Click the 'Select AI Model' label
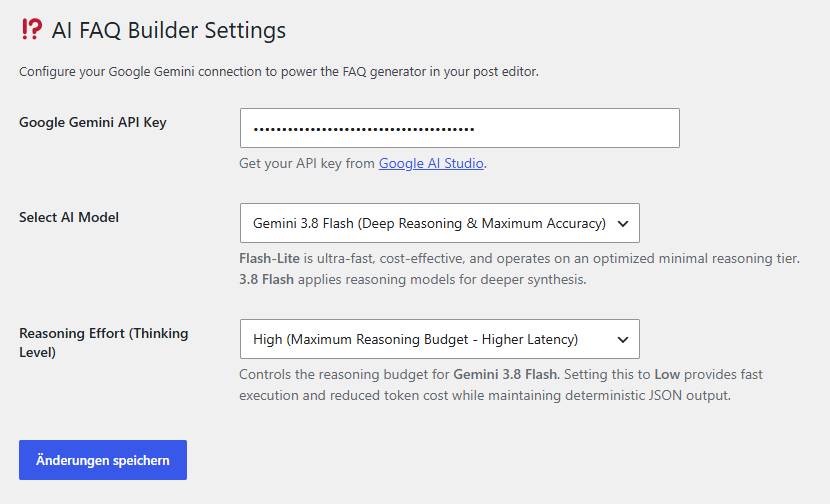Screen dimensions: 830x504 pos(69,218)
